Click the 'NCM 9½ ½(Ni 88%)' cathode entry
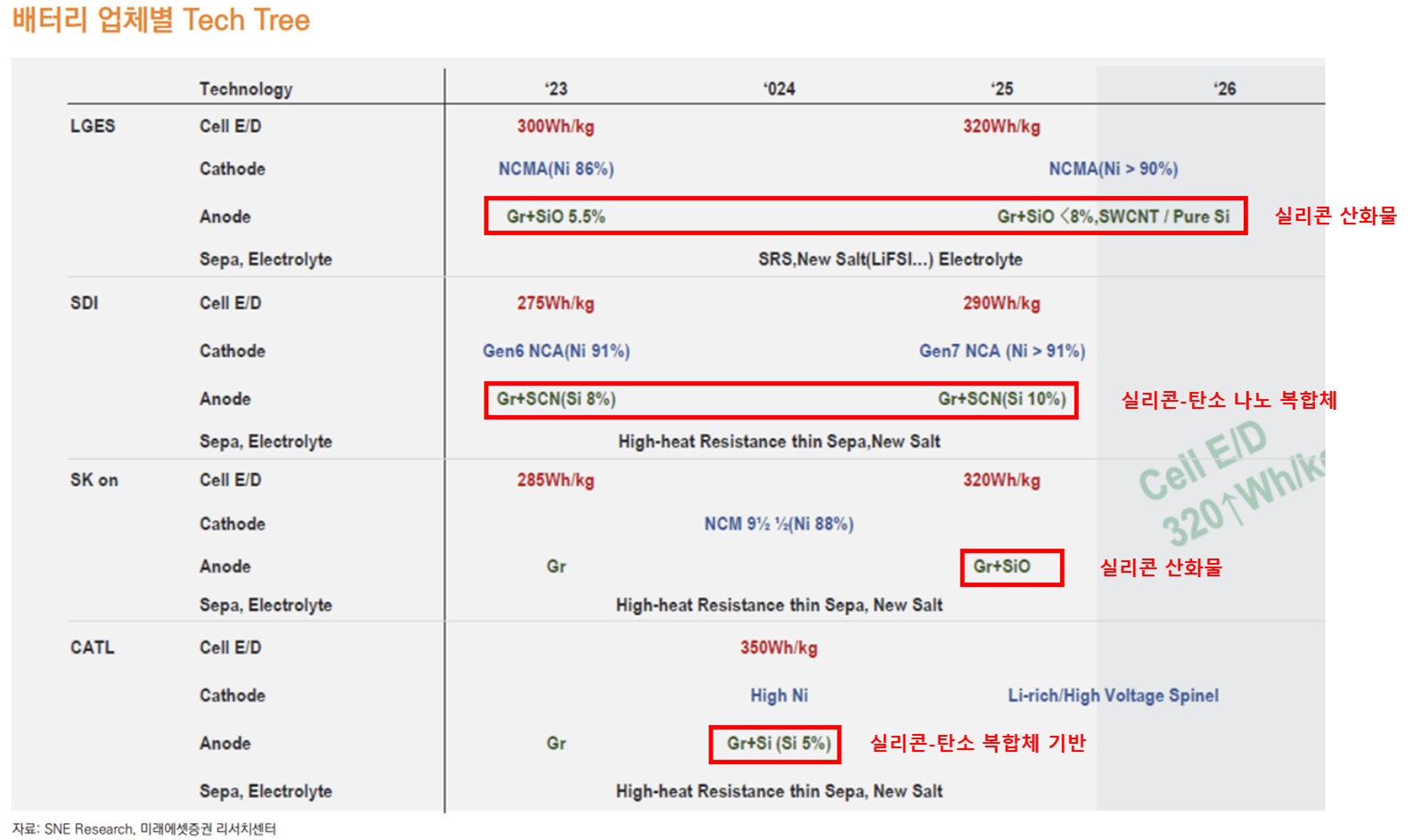 779,524
